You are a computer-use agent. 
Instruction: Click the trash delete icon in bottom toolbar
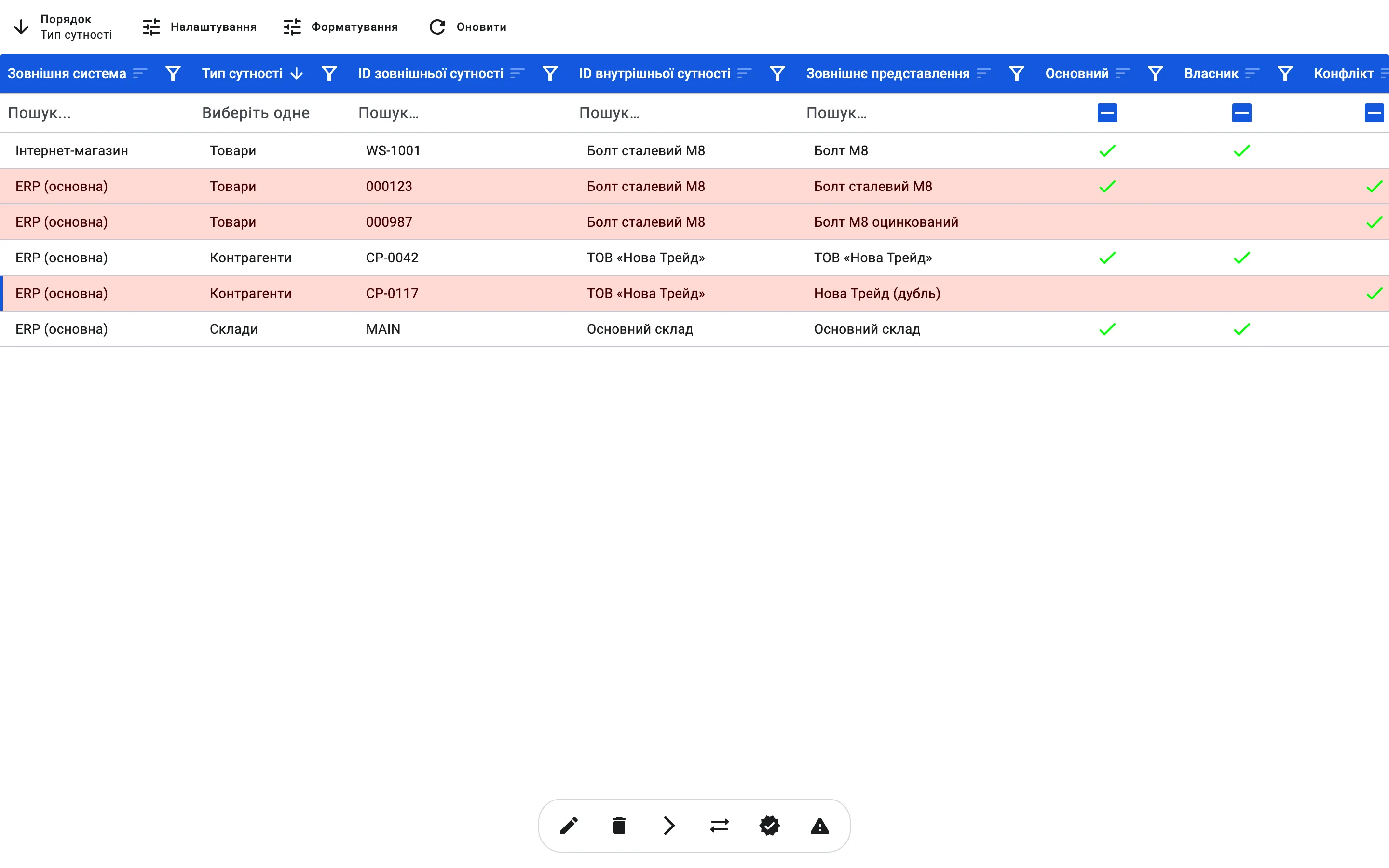click(619, 826)
